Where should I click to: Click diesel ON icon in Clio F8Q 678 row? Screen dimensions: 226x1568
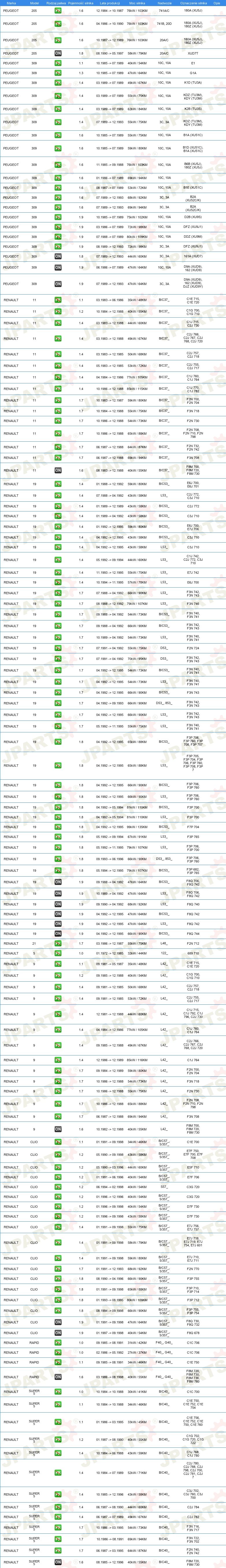pos(58,1333)
